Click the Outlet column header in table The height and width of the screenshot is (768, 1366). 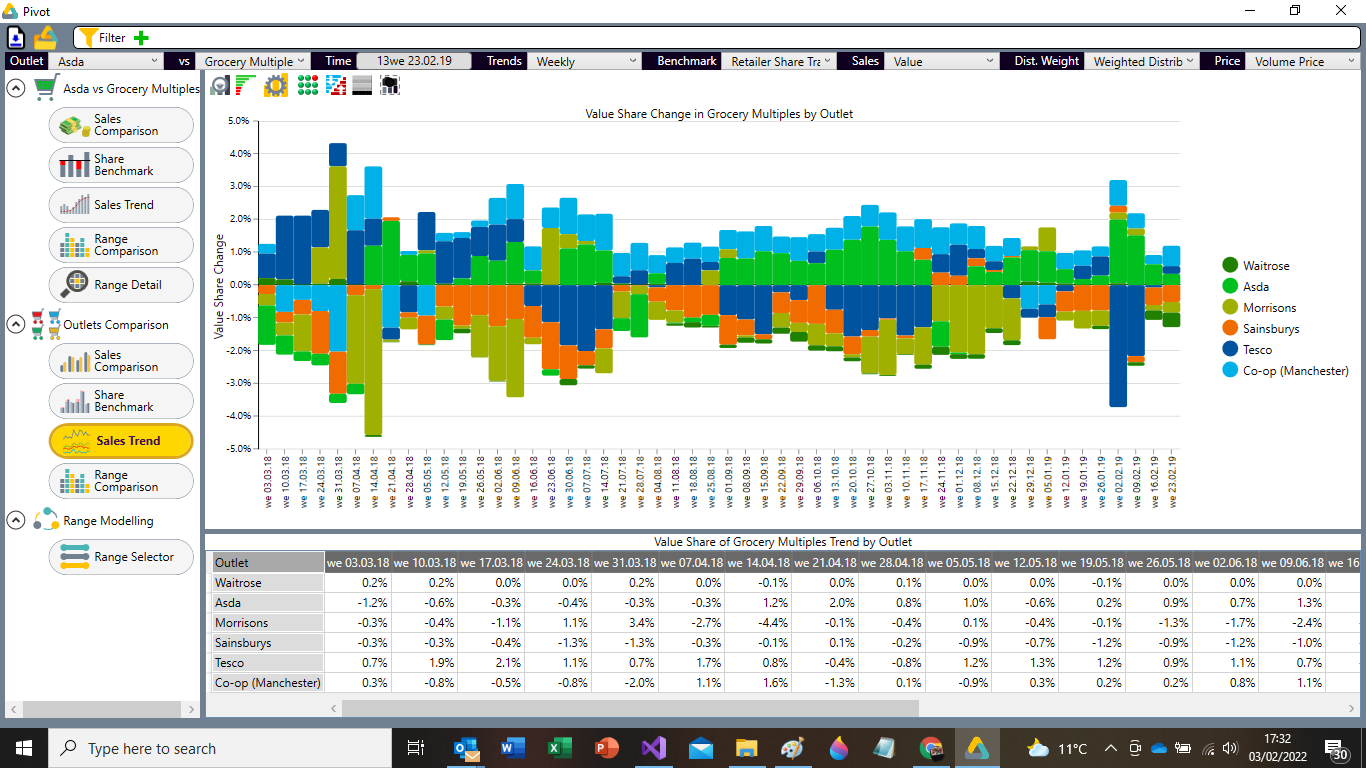pos(267,563)
